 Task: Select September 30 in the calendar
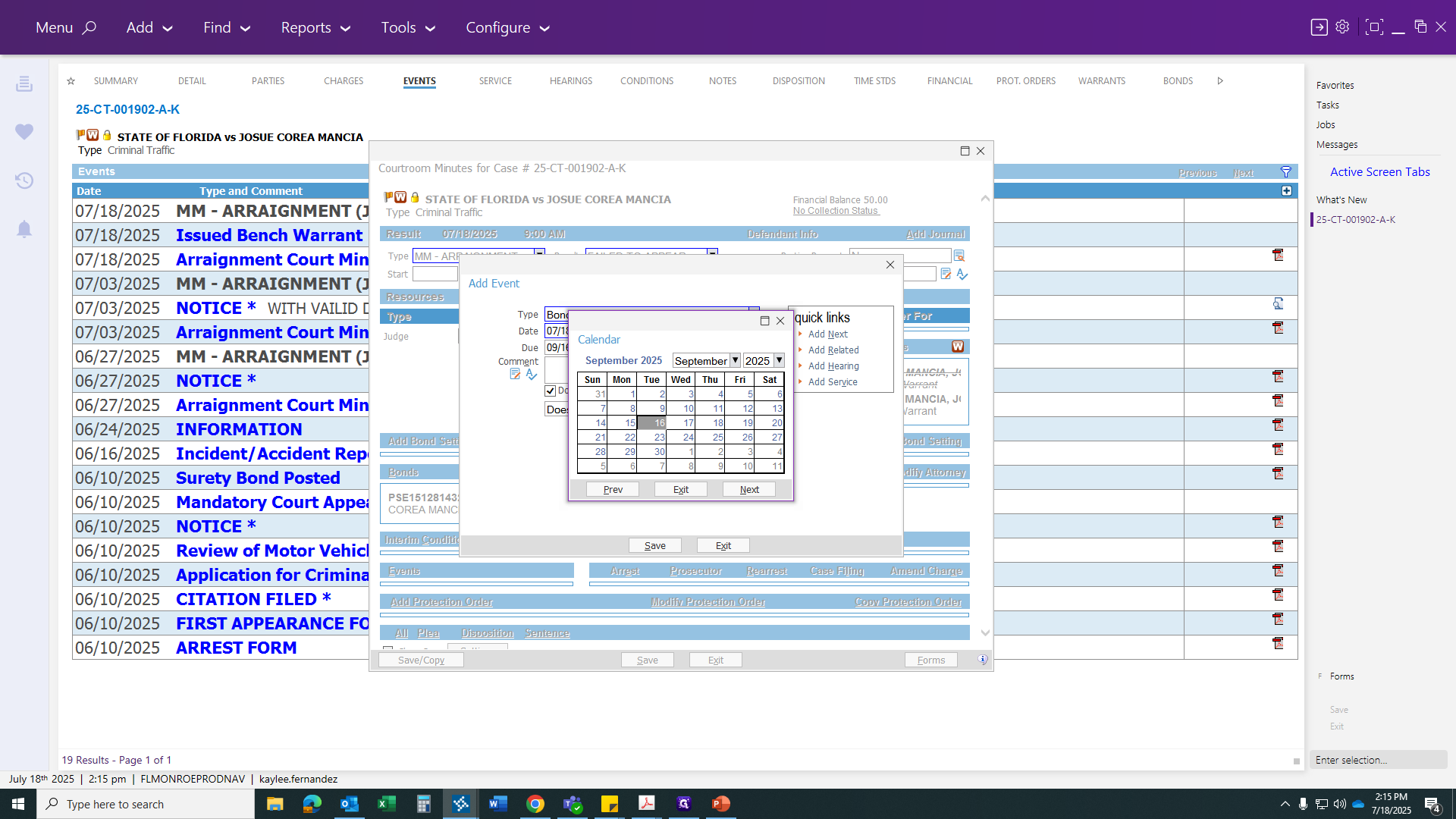pos(651,452)
